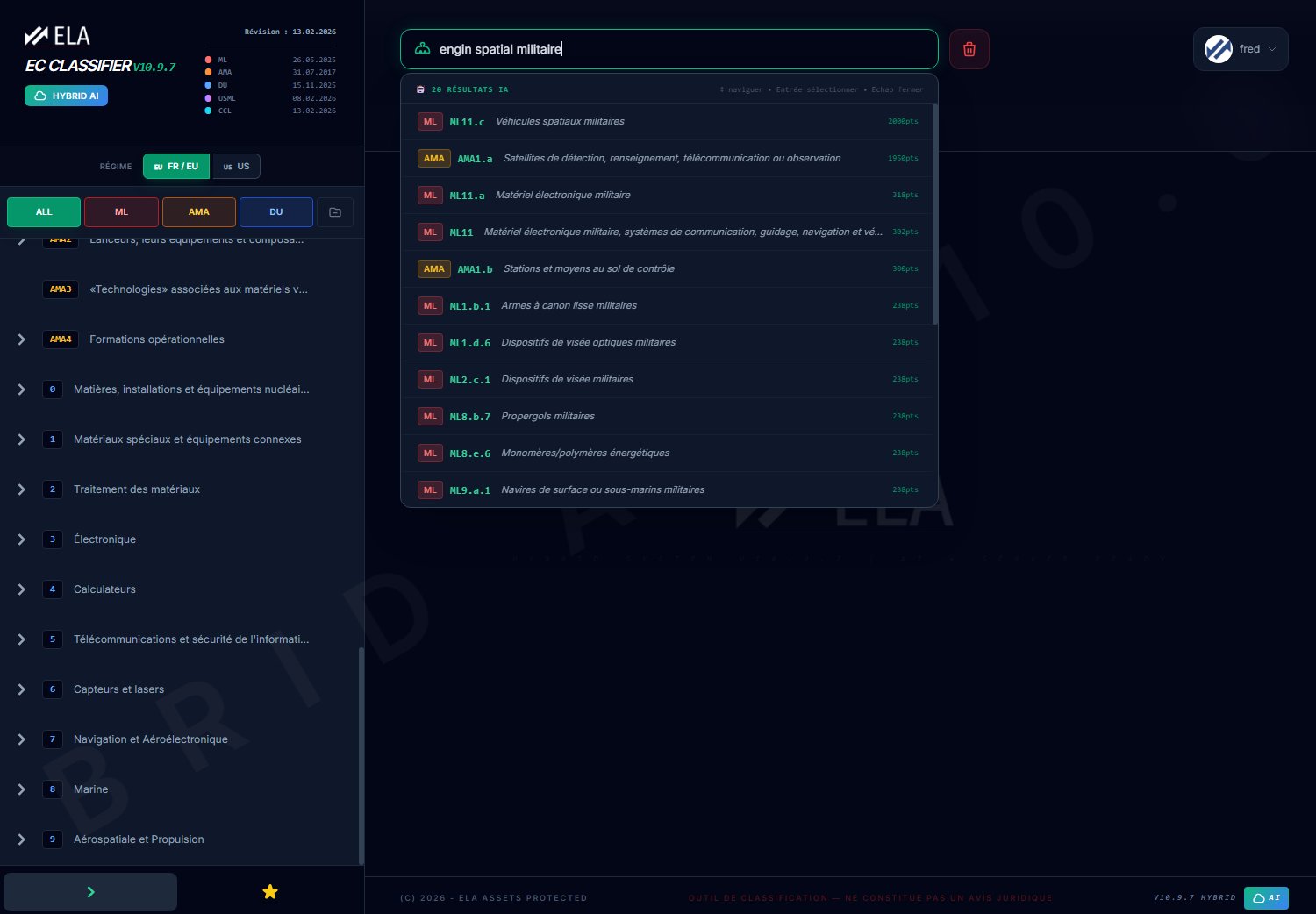The width and height of the screenshot is (1316, 914).
Task: Click the yellow star favorites icon
Action: click(x=270, y=892)
